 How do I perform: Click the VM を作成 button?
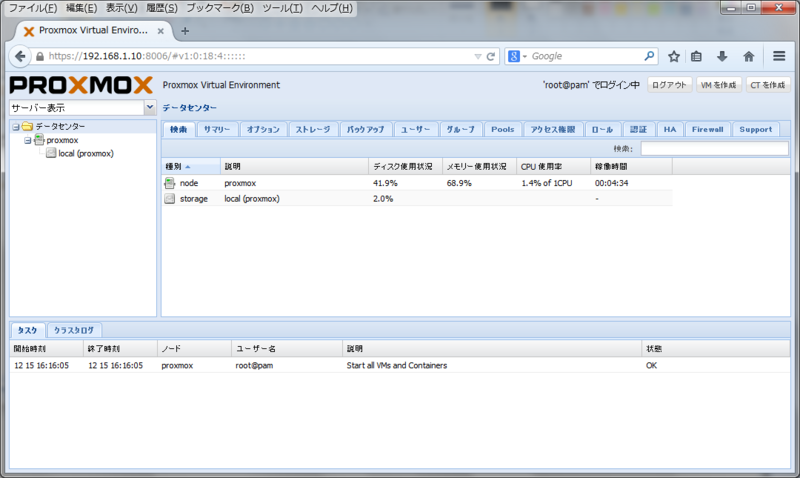[718, 85]
